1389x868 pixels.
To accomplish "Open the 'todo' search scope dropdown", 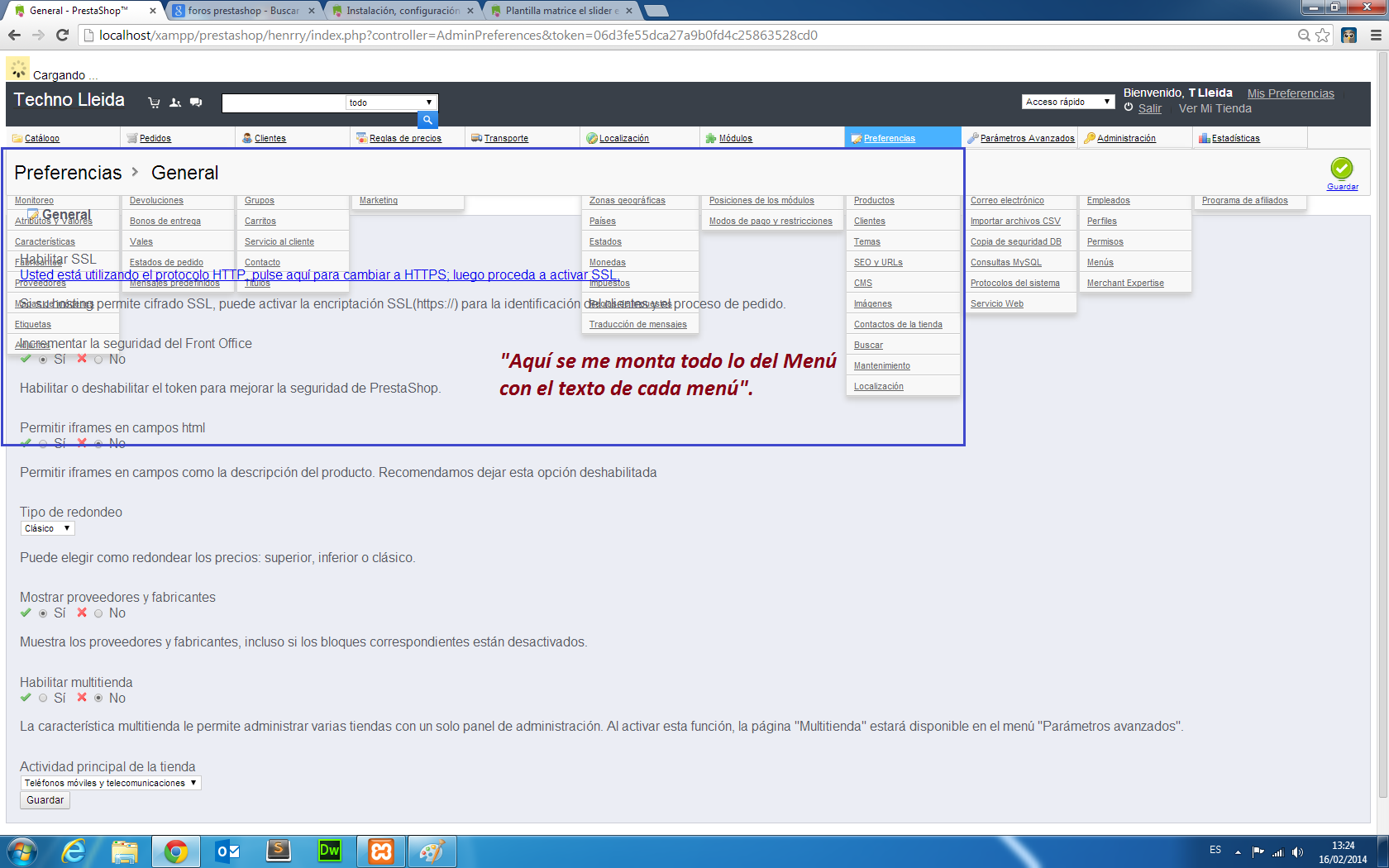I will (391, 103).
